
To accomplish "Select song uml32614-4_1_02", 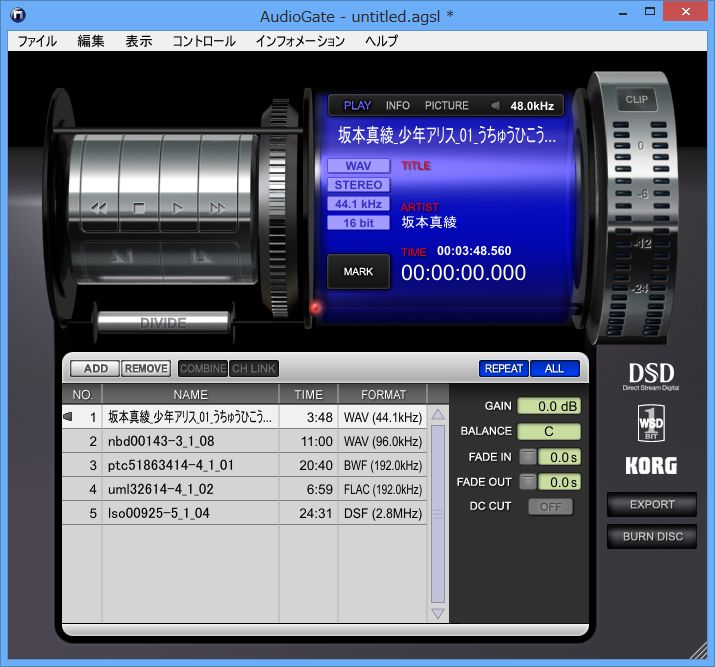I will pos(244,489).
